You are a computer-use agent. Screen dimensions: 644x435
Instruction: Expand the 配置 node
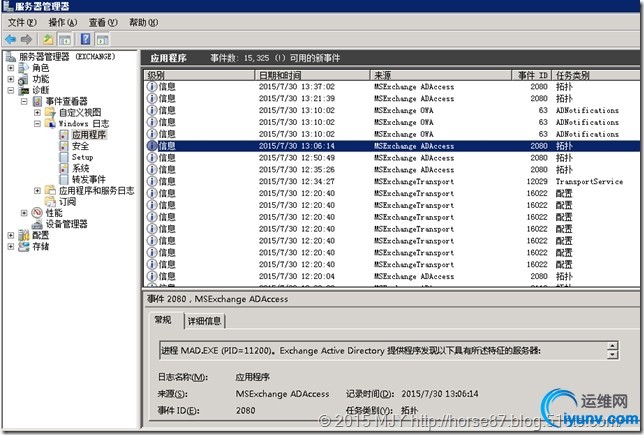click(11, 235)
